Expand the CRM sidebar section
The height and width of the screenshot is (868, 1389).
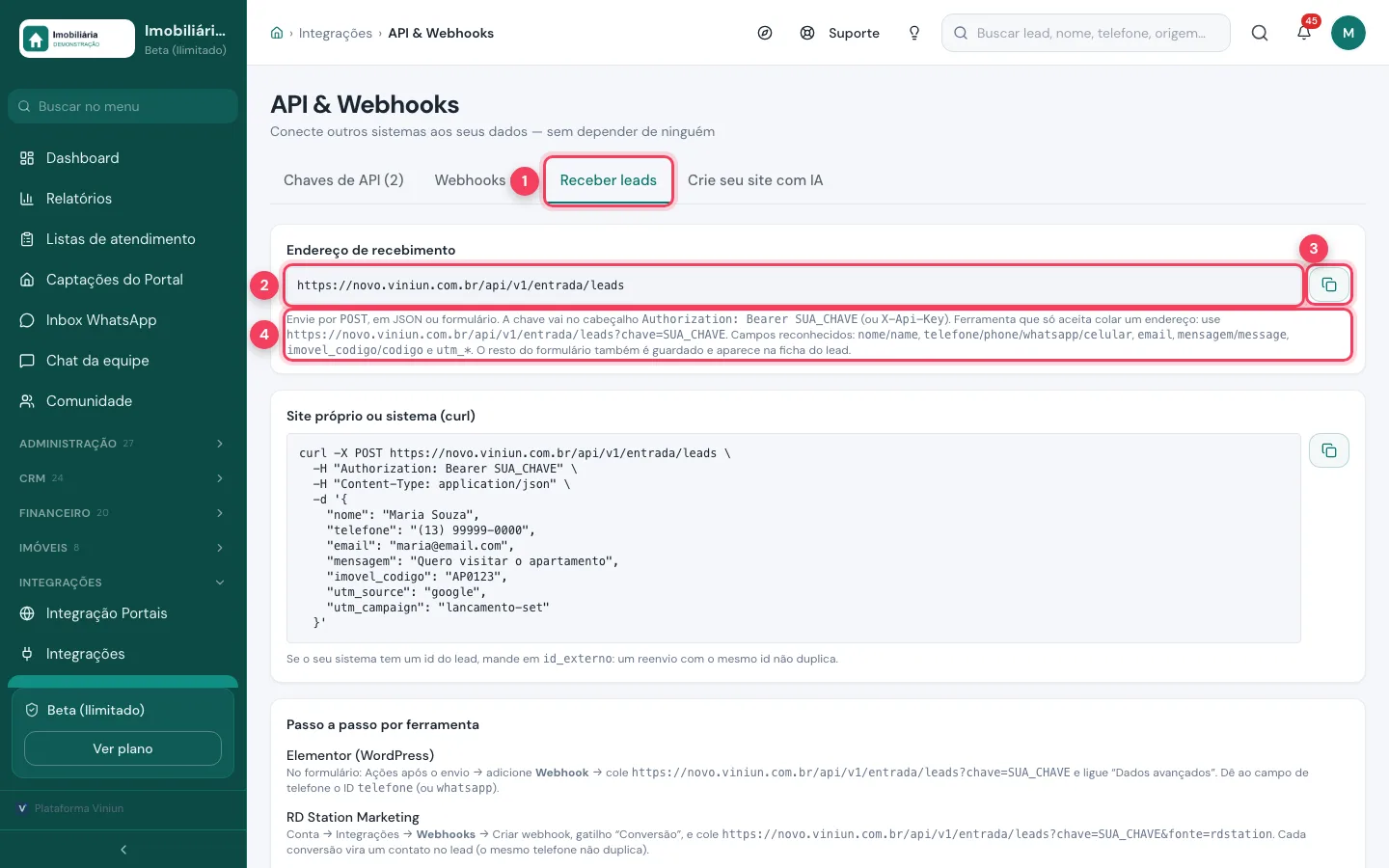[123, 478]
